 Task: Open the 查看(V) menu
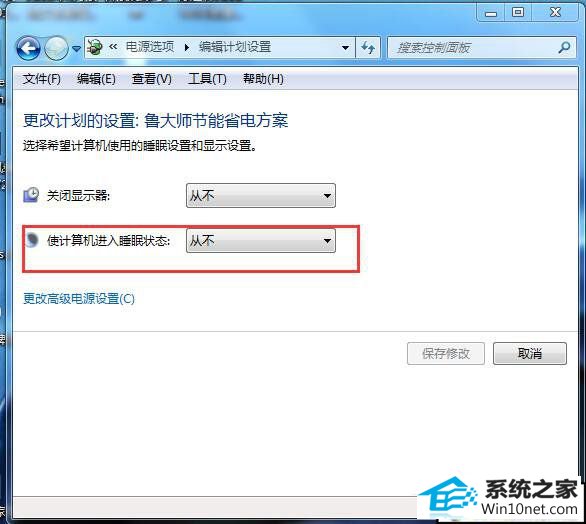point(151,79)
